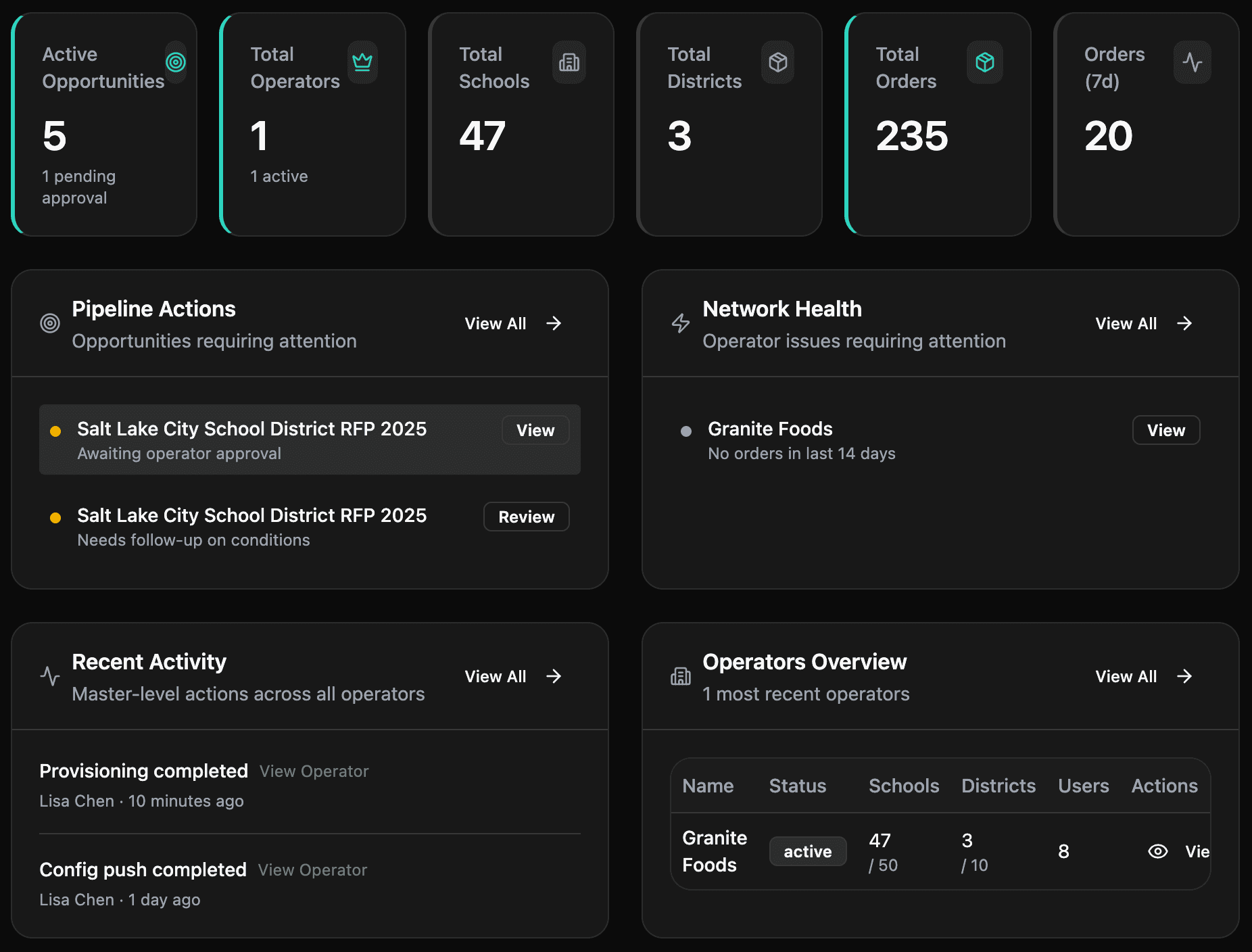1252x952 pixels.
Task: Review the RFP needing follow-up on conditions
Action: pos(526,517)
